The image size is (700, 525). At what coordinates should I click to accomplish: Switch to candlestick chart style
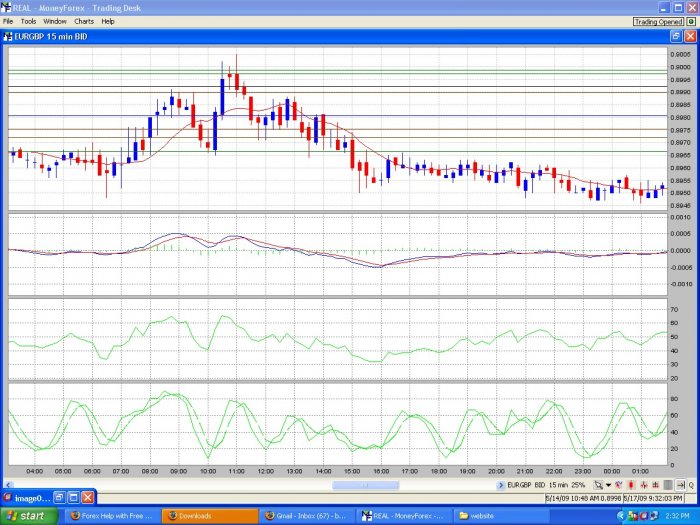tap(631, 485)
